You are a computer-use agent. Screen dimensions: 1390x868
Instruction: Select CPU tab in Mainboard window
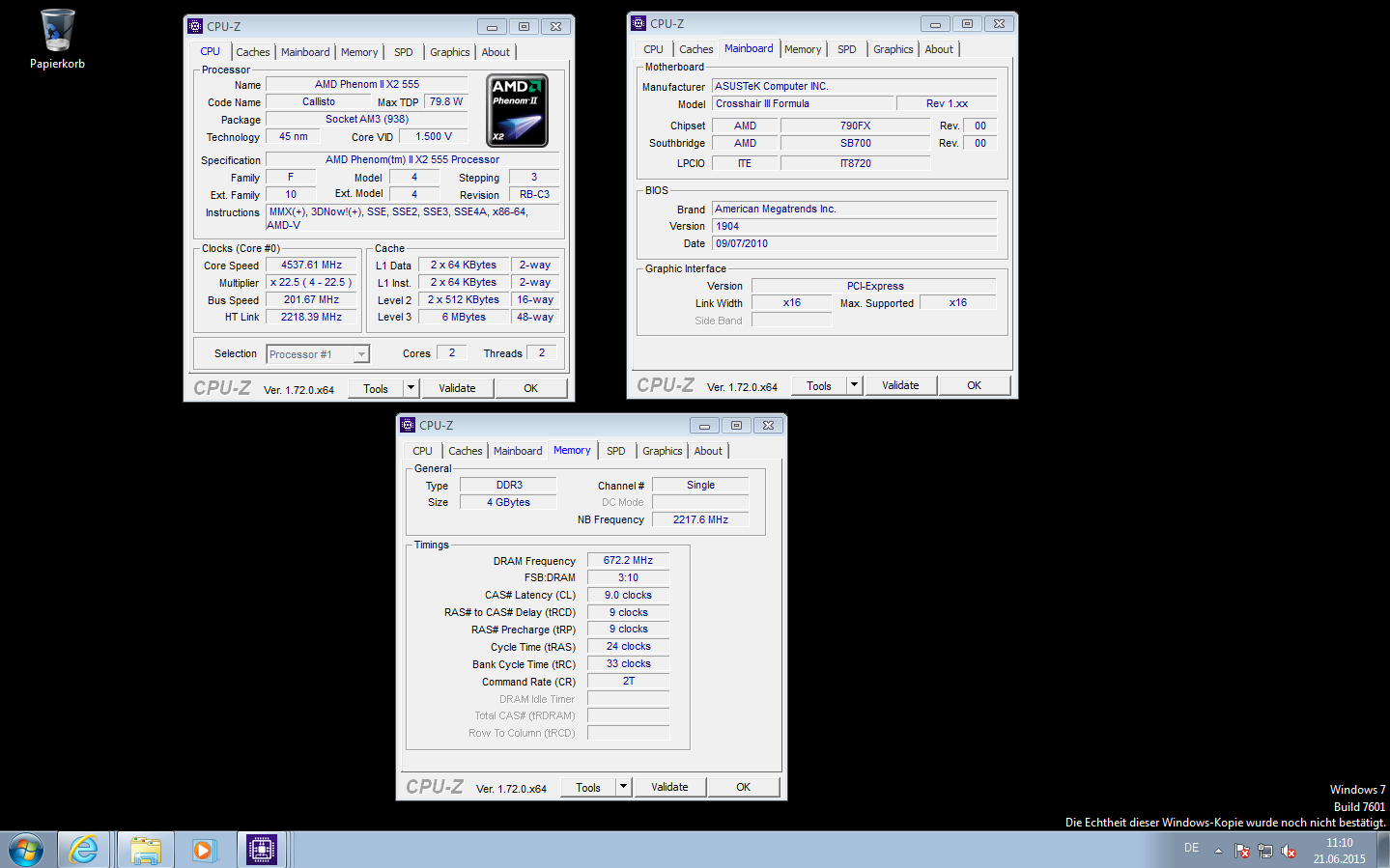pyautogui.click(x=654, y=49)
